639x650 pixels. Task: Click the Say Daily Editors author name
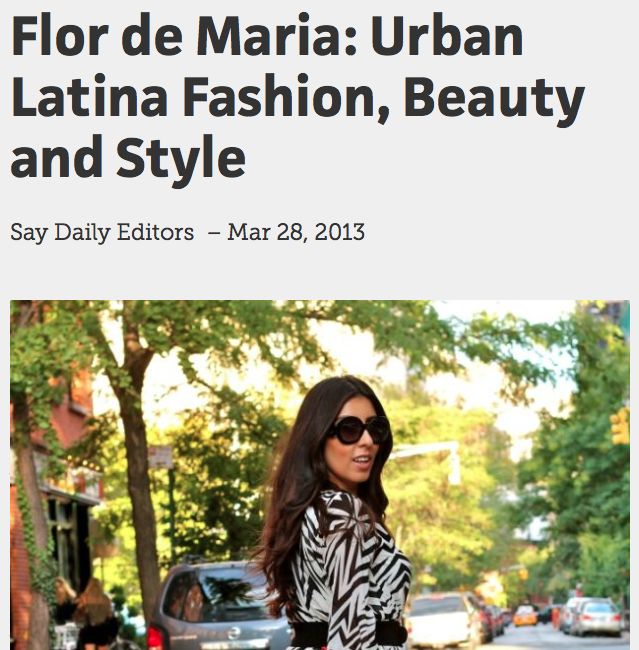tap(102, 232)
